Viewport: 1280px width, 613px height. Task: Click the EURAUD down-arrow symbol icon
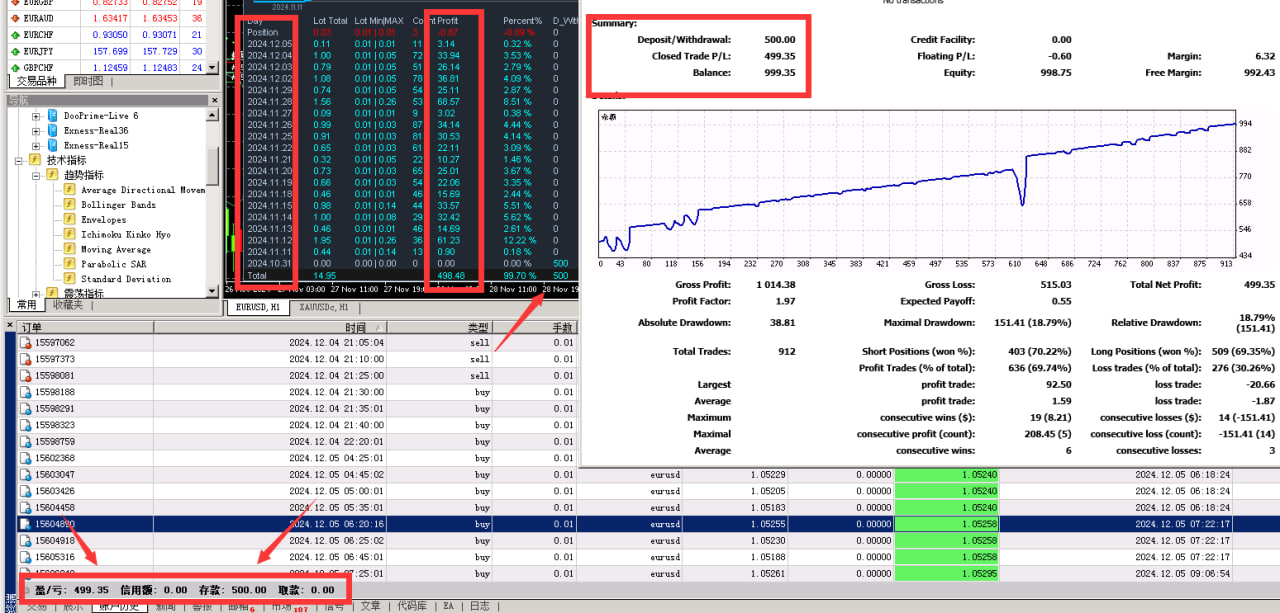click(14, 18)
